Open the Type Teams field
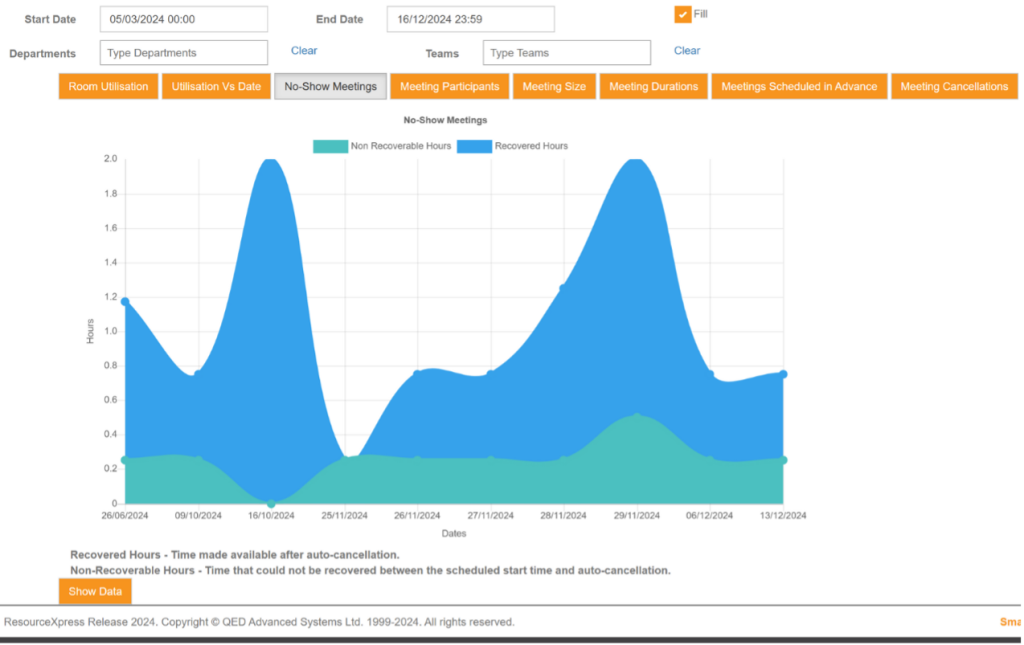 pos(566,53)
